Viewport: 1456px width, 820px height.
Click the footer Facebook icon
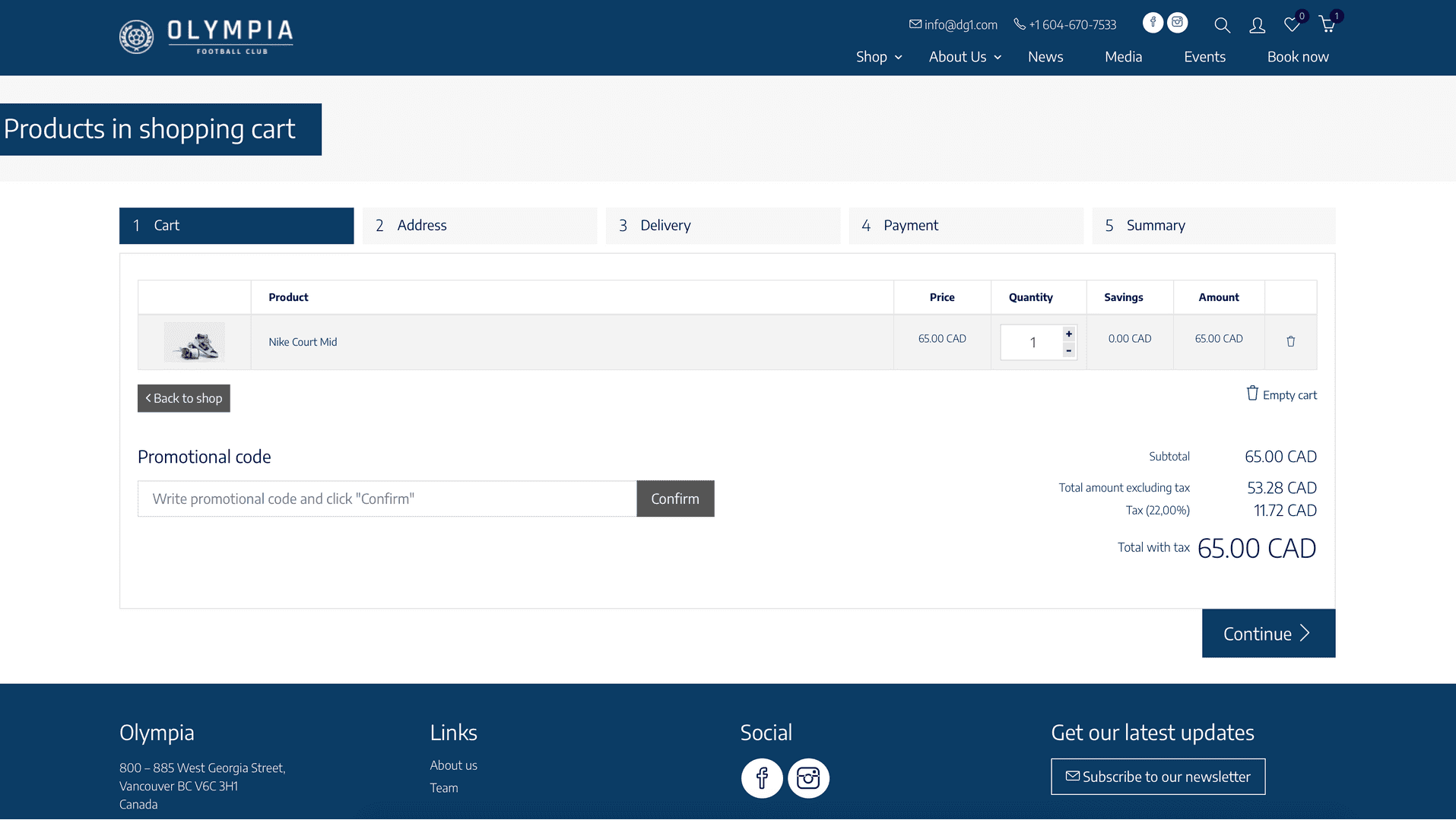pos(762,778)
